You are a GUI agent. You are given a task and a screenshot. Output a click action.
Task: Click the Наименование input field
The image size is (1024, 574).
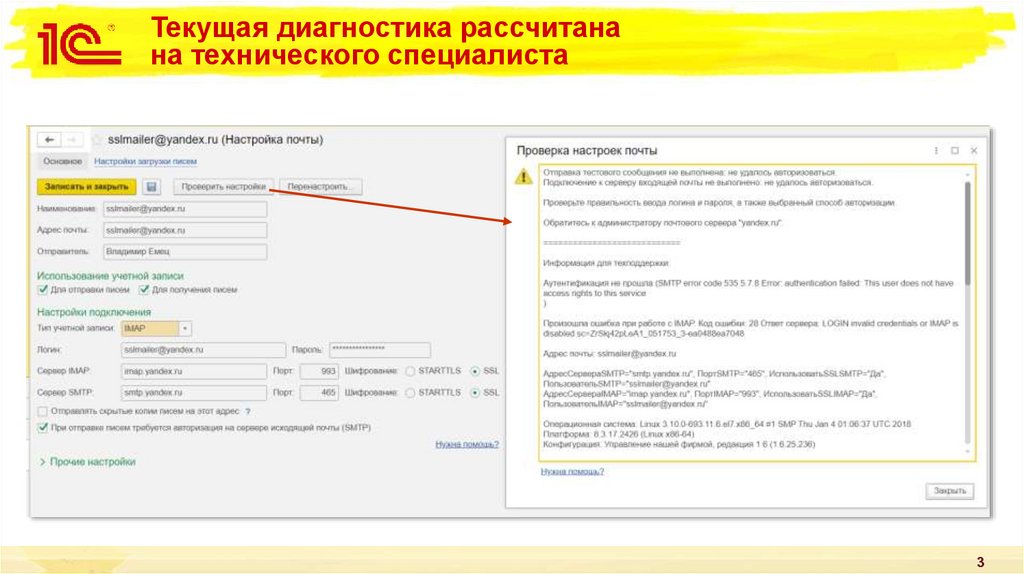pyautogui.click(x=185, y=209)
